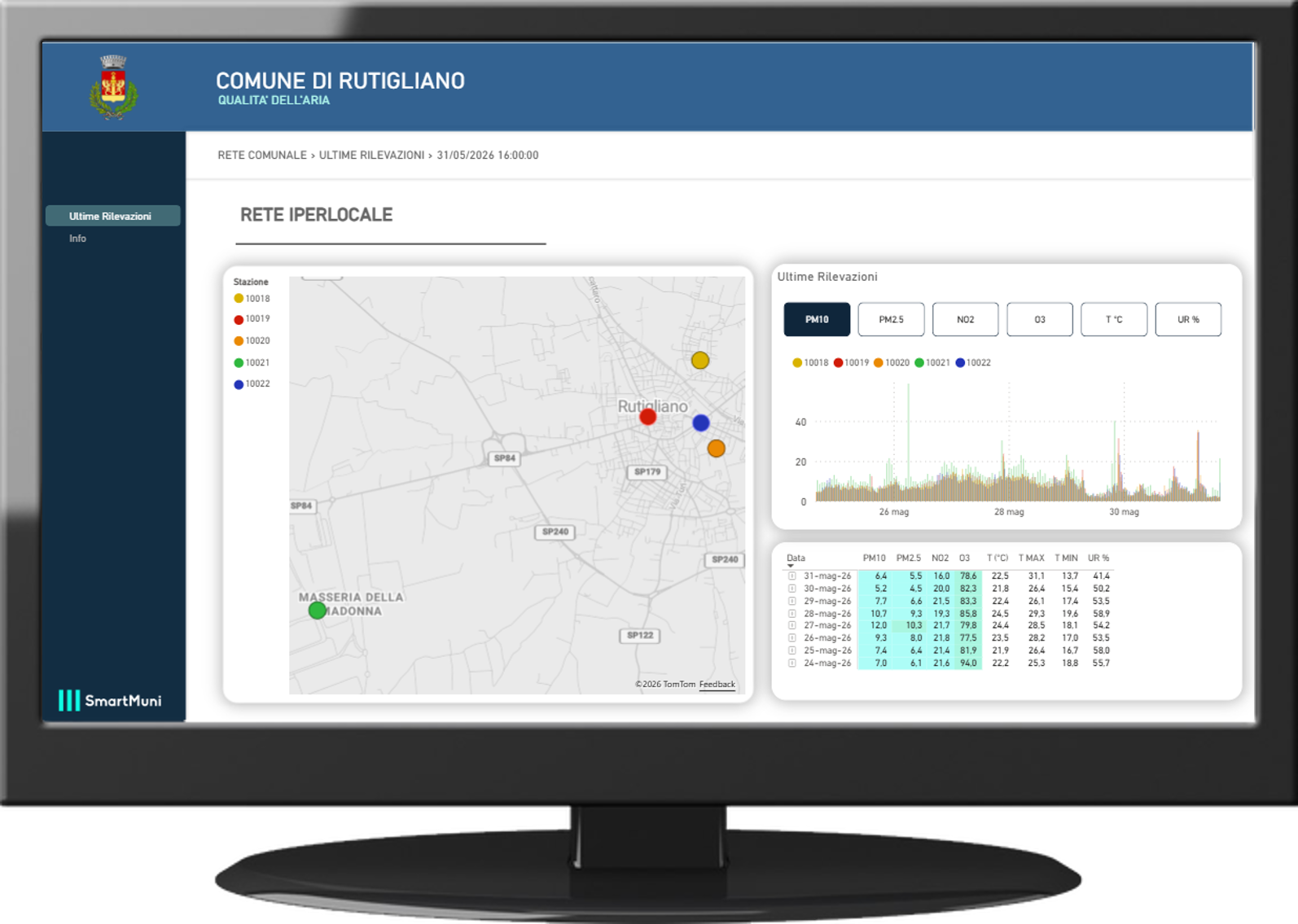The height and width of the screenshot is (924, 1298).
Task: Select the T °C parameter button
Action: (x=1114, y=319)
